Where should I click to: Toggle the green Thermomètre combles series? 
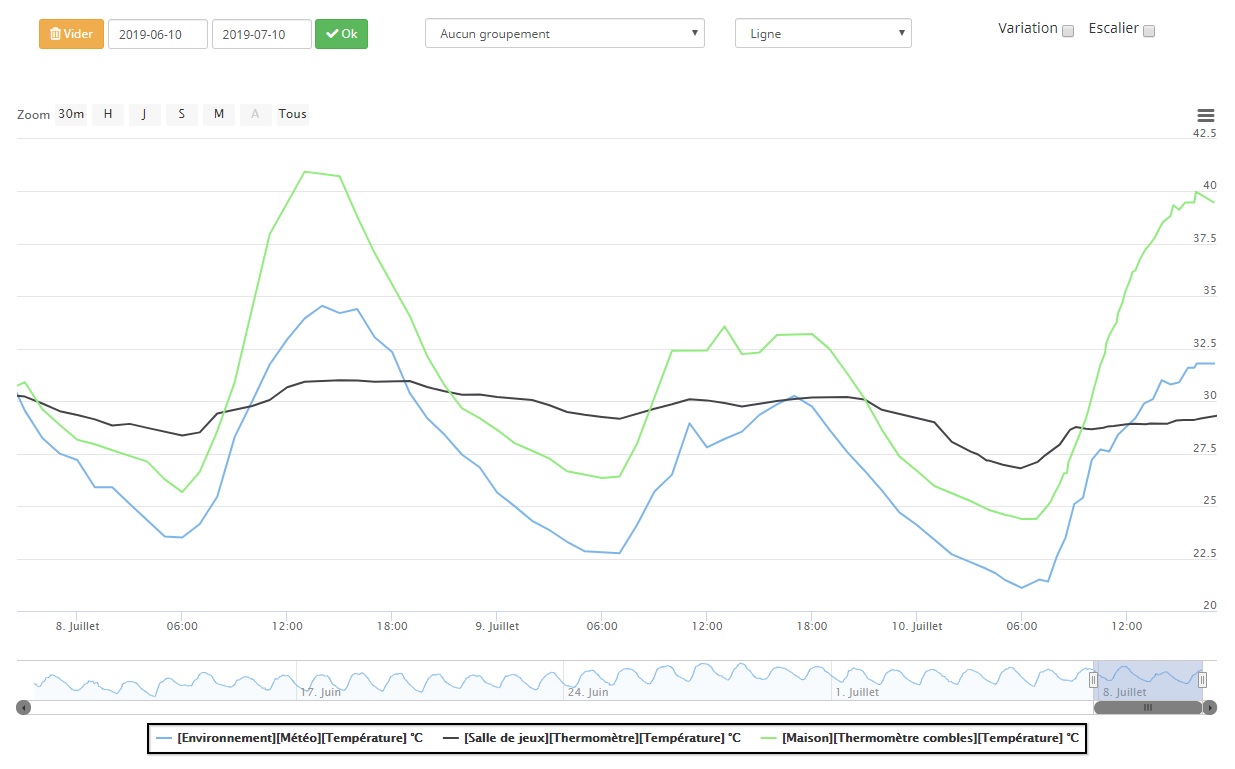coord(920,738)
